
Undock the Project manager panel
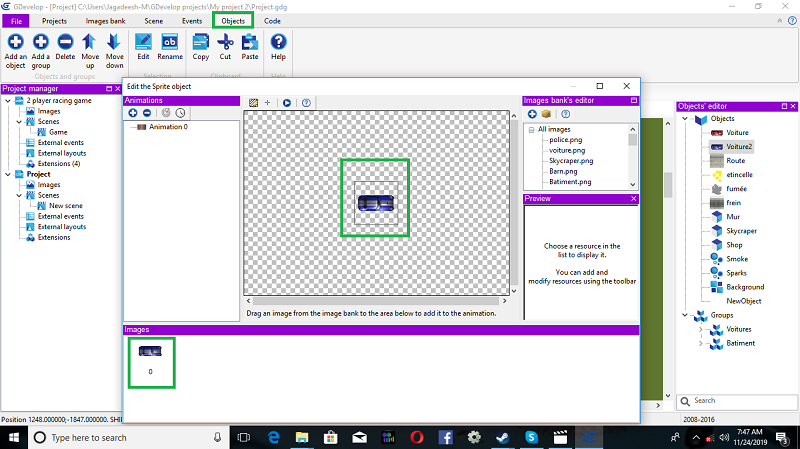tap(109, 88)
